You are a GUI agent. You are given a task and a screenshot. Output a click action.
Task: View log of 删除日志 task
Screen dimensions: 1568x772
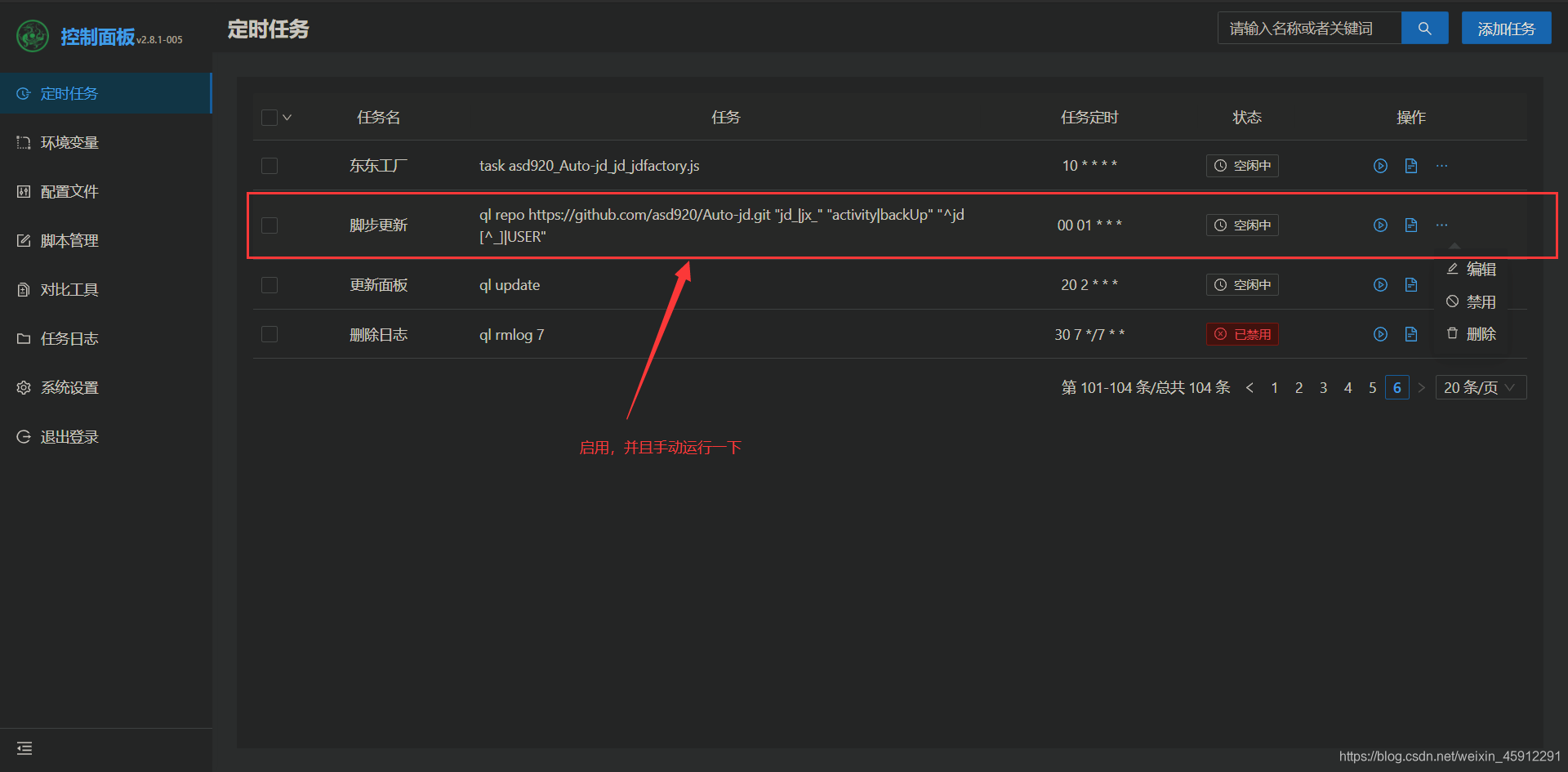tap(1410, 334)
